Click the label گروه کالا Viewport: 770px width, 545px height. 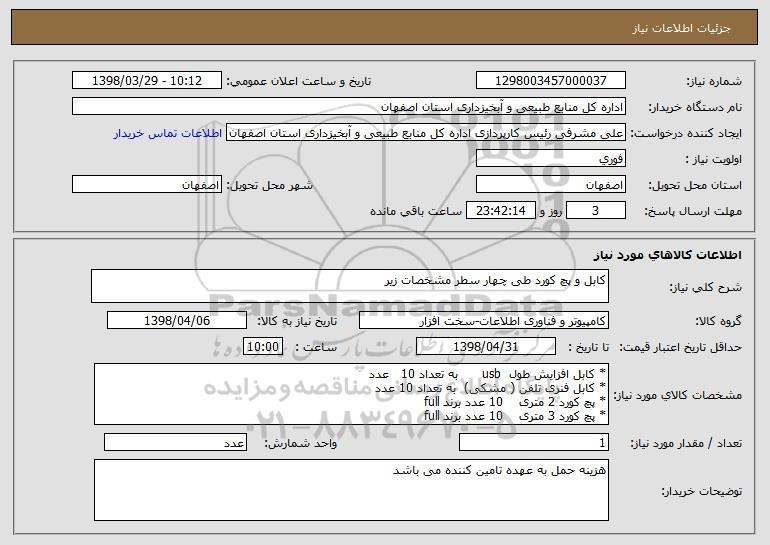pos(719,322)
